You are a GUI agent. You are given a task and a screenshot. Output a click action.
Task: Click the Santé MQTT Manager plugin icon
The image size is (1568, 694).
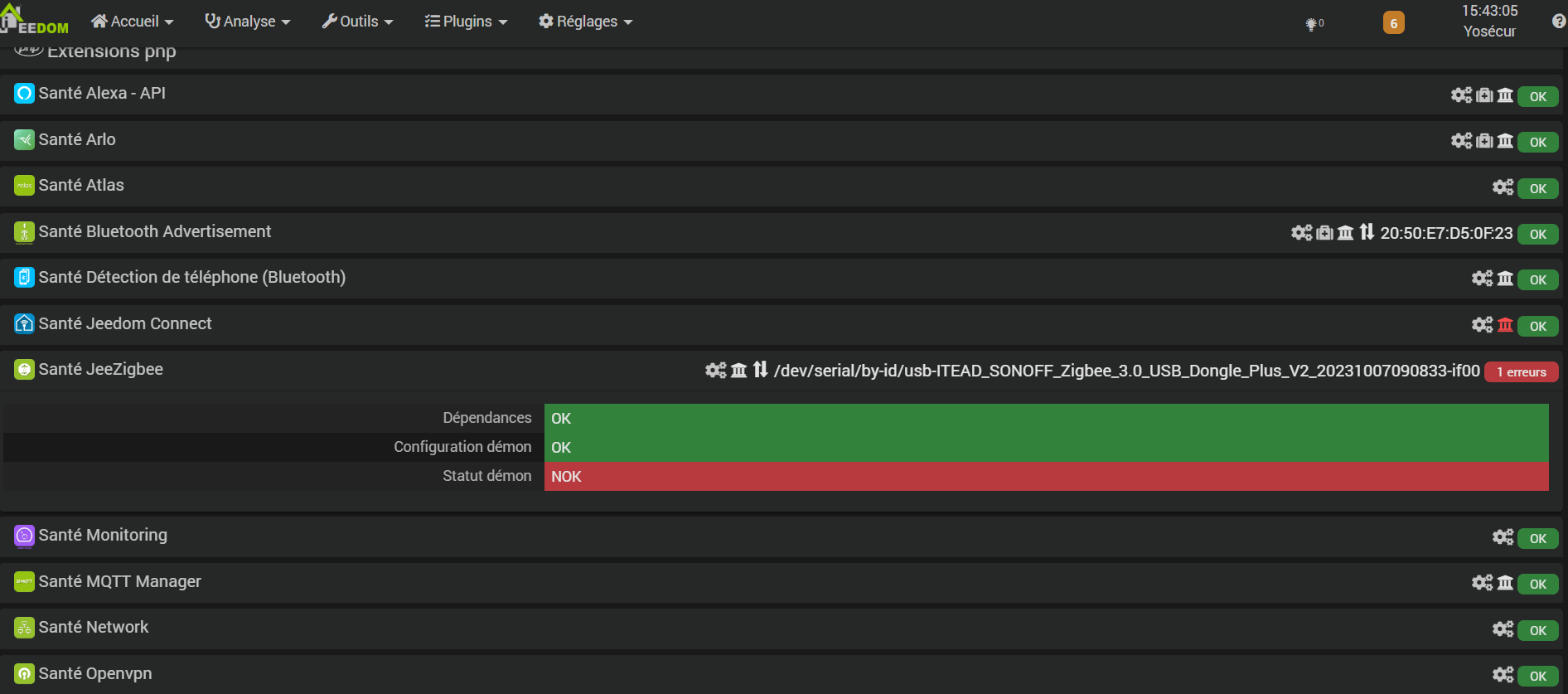point(24,582)
